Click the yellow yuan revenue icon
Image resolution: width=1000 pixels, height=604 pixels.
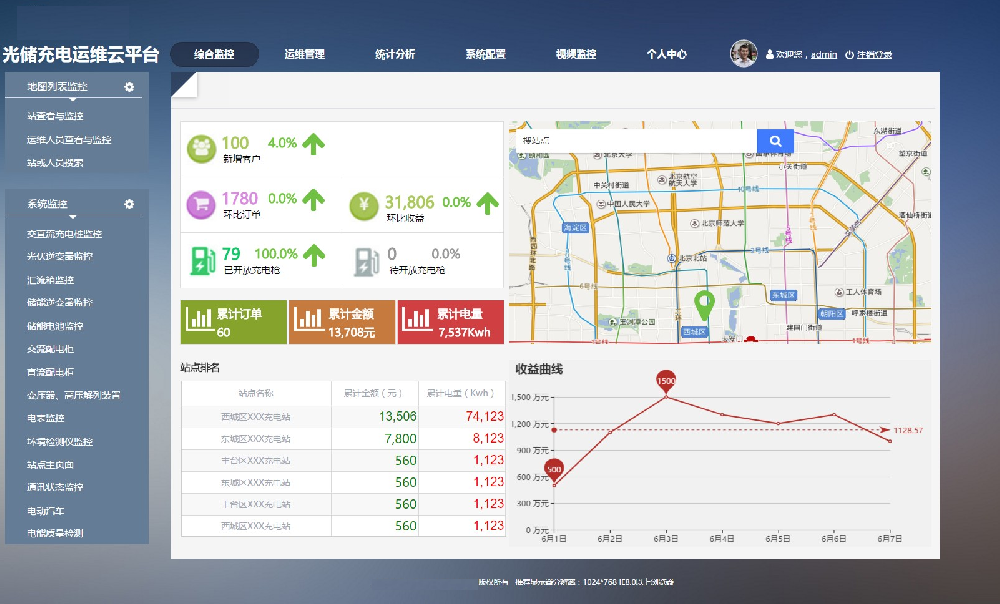pyautogui.click(x=364, y=204)
